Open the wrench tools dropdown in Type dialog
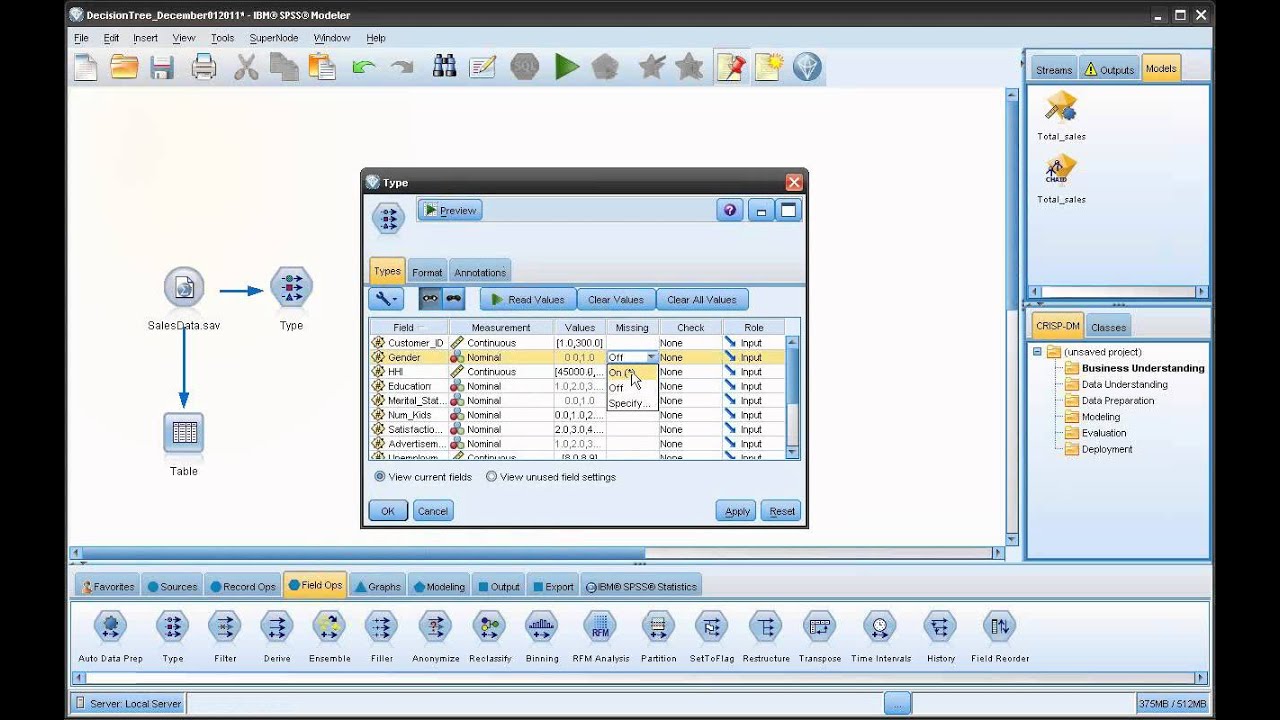1280x720 pixels. (x=387, y=299)
